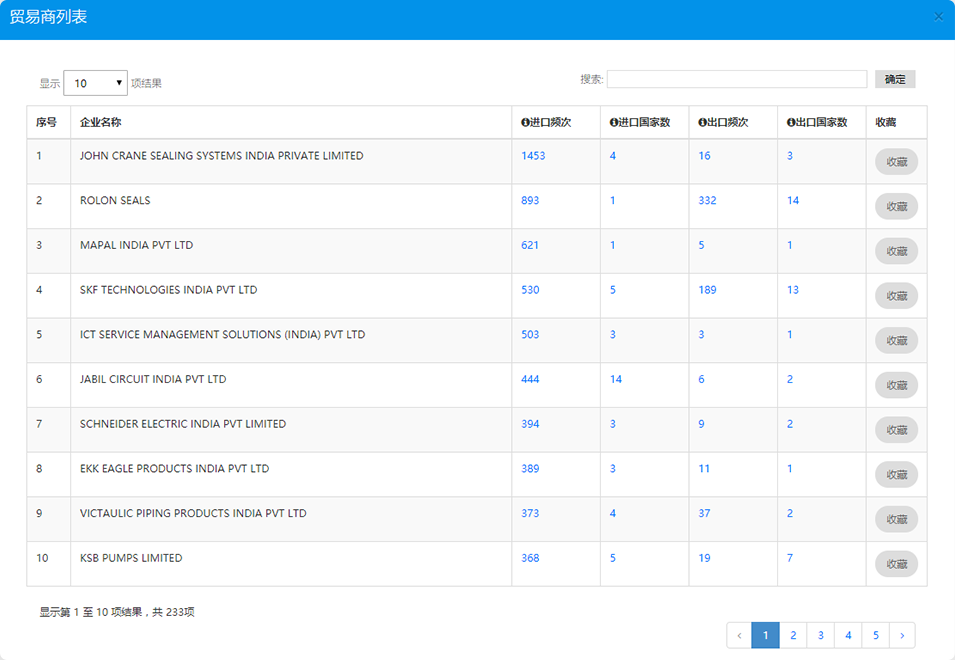This screenshot has width=955, height=660.
Task: Open export frequency 37 for VICTAULIC PIPING
Action: (704, 513)
